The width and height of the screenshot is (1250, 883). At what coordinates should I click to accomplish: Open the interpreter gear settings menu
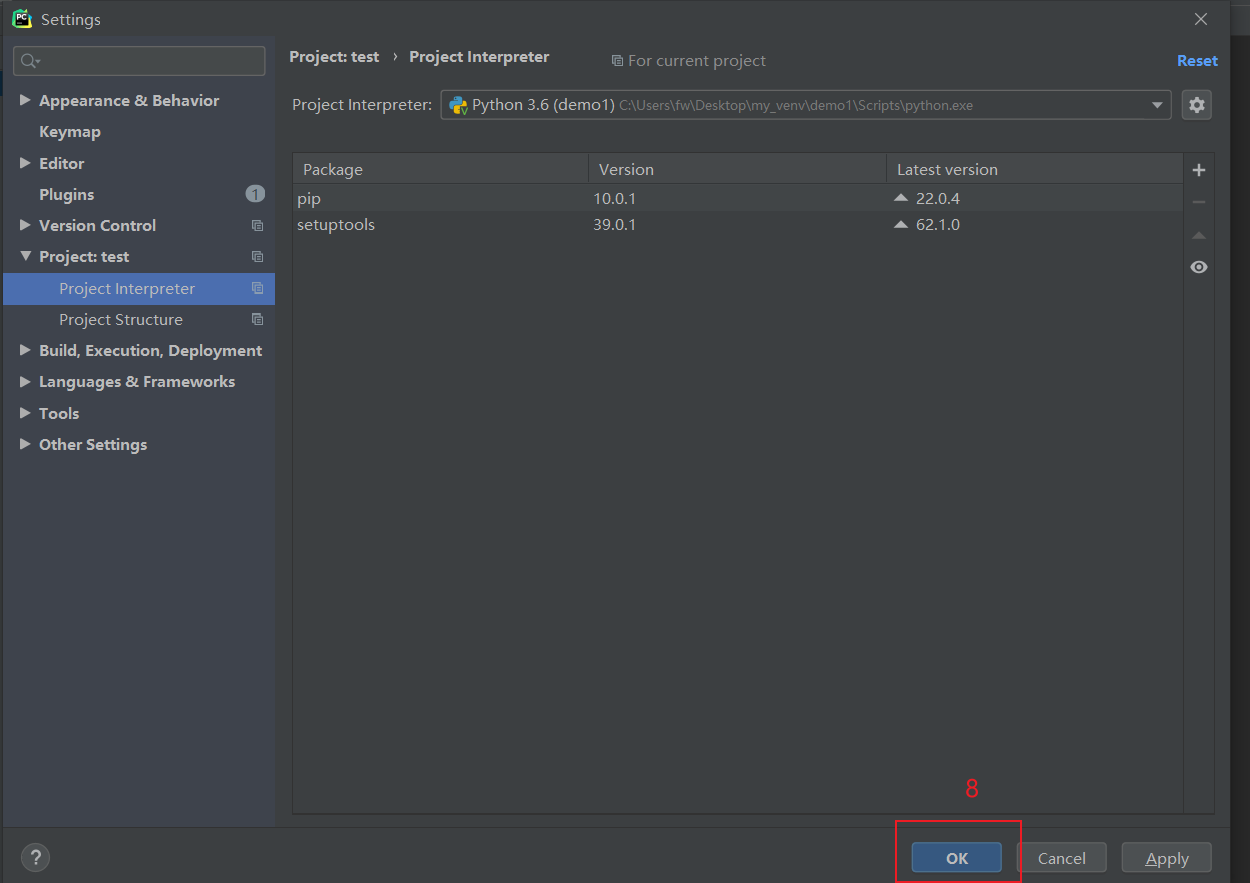[1197, 105]
